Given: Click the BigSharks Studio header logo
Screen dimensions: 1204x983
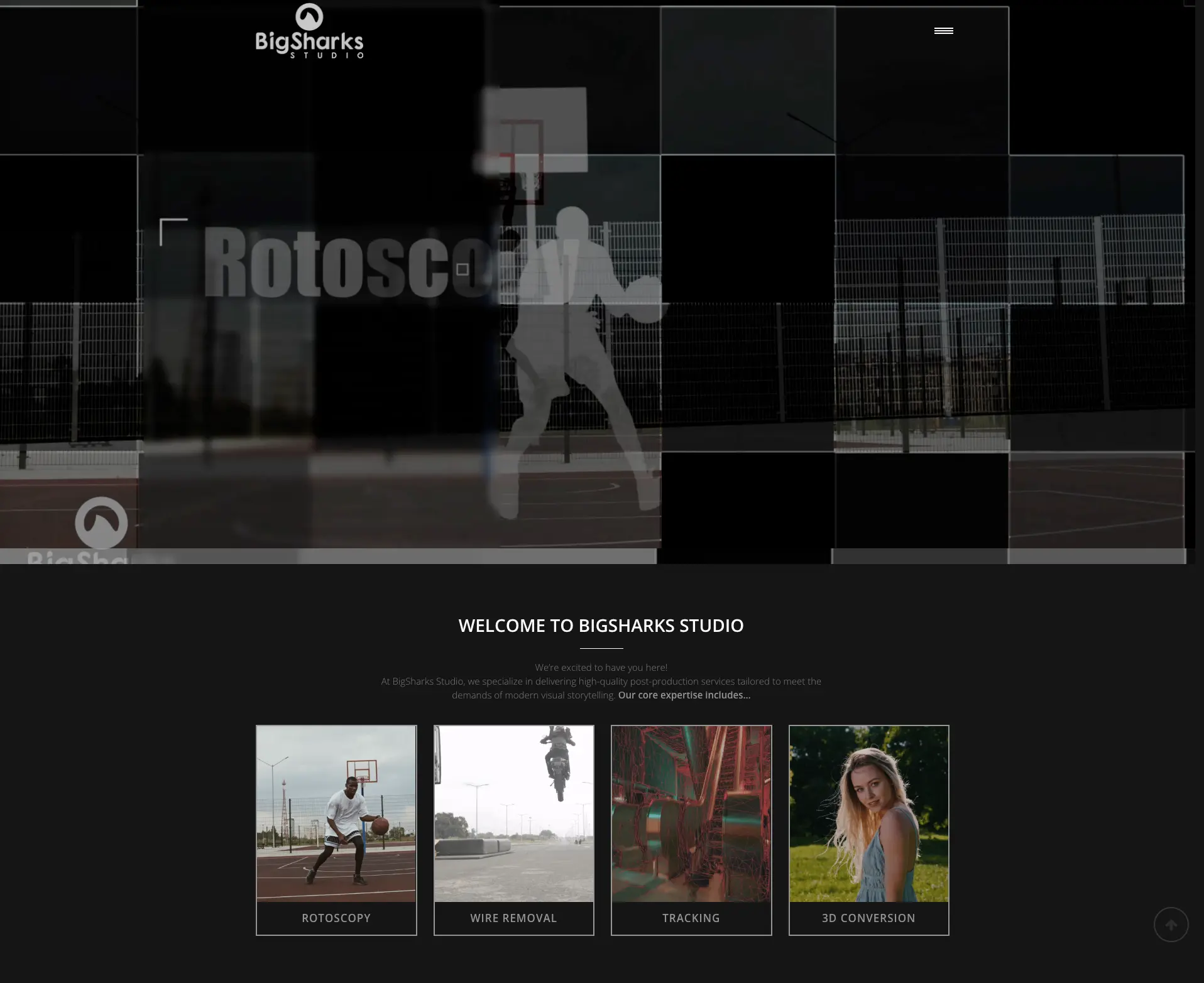Looking at the screenshot, I should [309, 31].
